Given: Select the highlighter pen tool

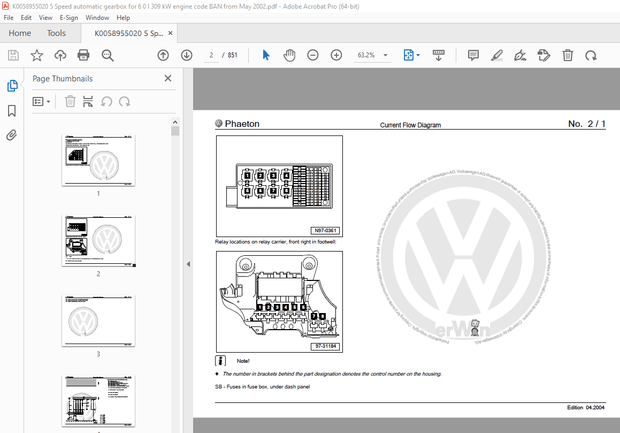Looking at the screenshot, I should [x=497, y=55].
